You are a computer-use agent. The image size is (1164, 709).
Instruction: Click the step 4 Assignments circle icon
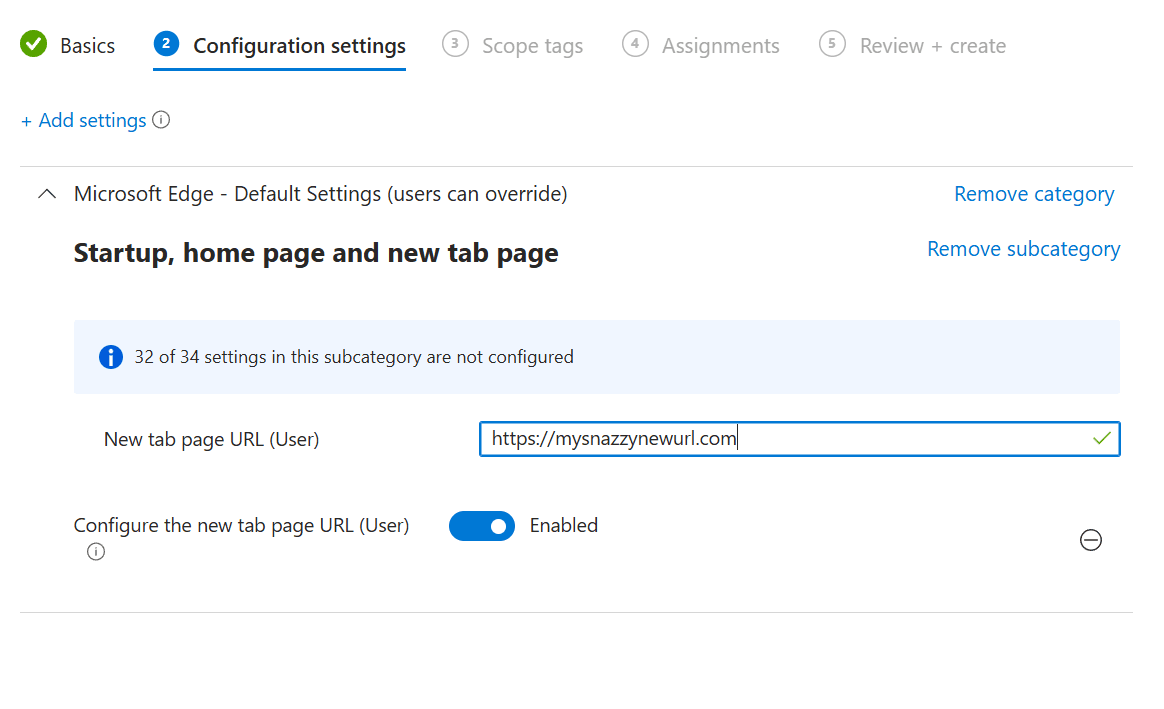click(635, 44)
